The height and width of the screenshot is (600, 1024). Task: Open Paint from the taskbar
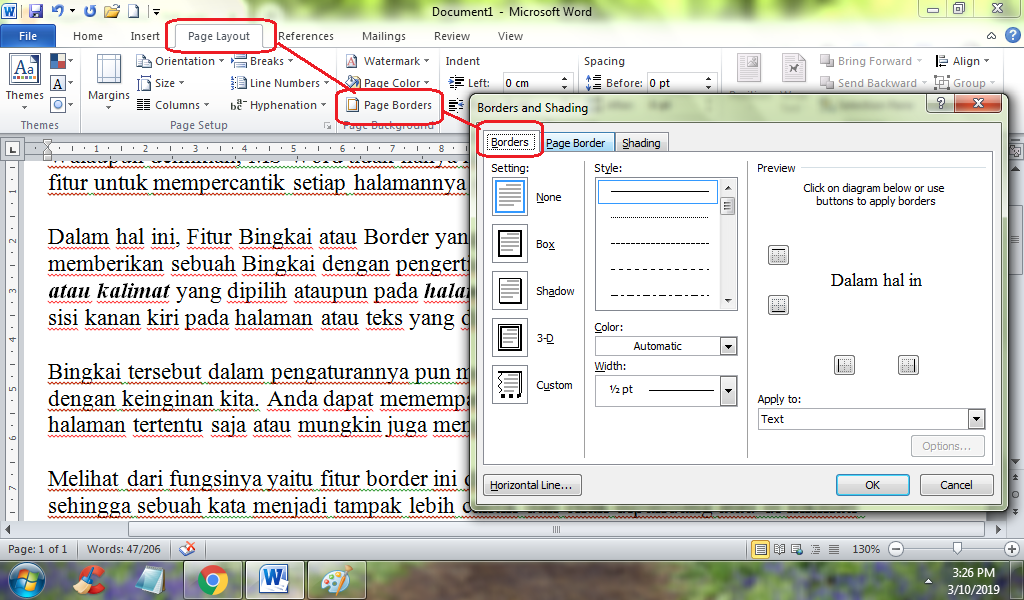tap(336, 581)
